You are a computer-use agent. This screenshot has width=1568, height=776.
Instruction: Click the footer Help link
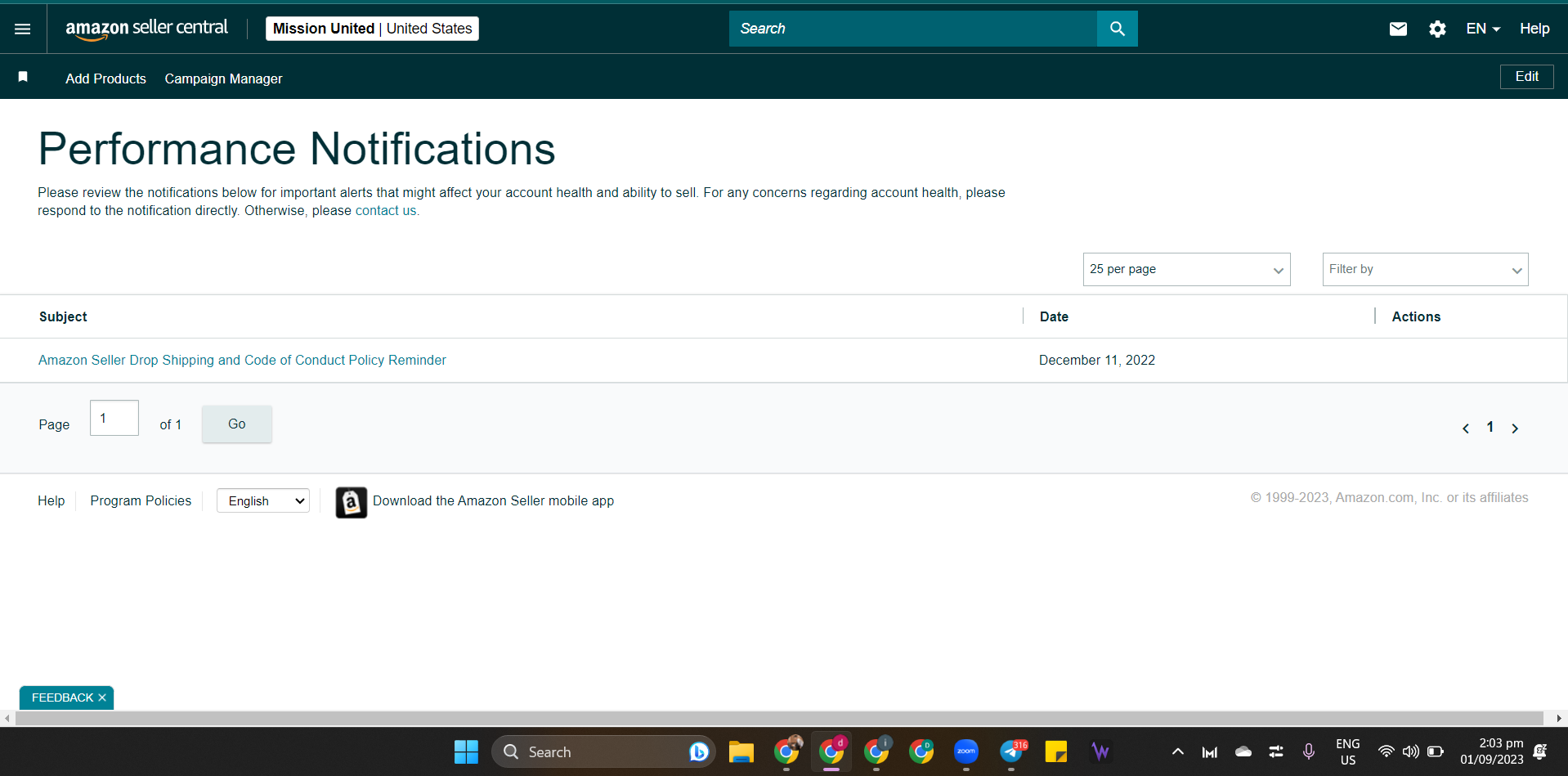[51, 501]
